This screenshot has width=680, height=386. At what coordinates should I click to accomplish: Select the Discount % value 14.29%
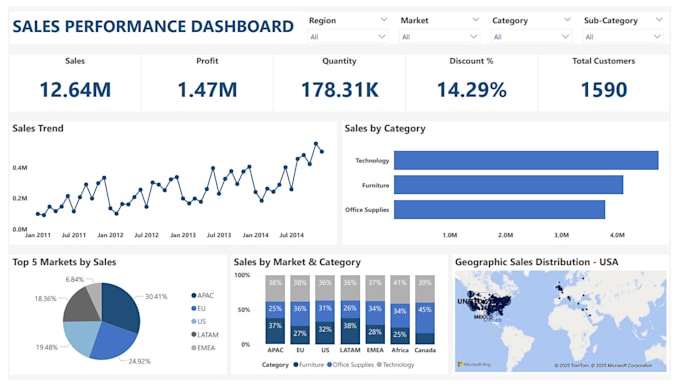(x=472, y=90)
